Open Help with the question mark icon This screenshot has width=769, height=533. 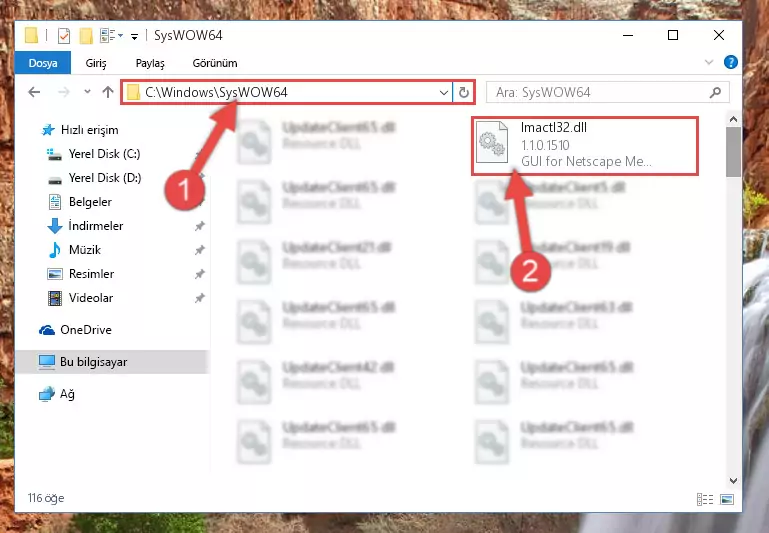click(730, 62)
